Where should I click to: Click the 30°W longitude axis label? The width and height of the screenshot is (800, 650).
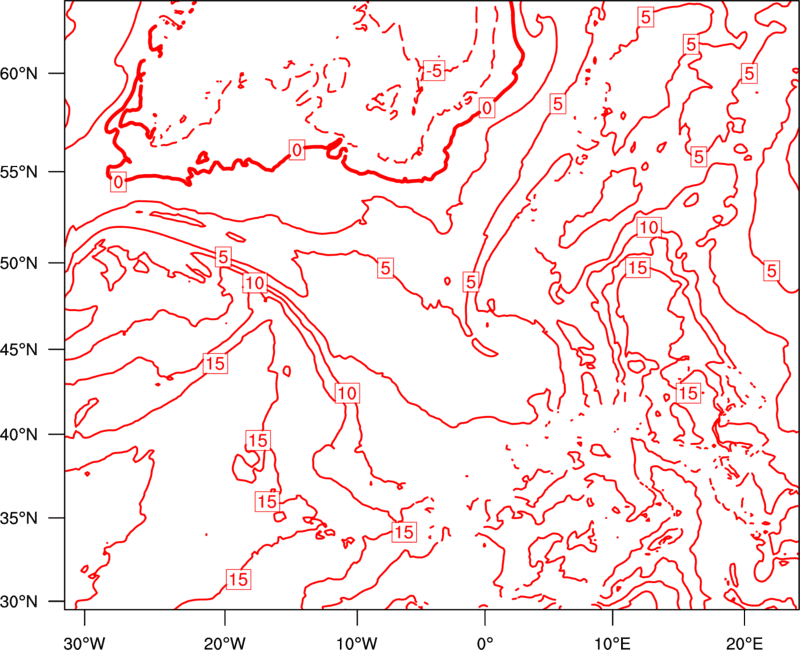click(x=84, y=643)
